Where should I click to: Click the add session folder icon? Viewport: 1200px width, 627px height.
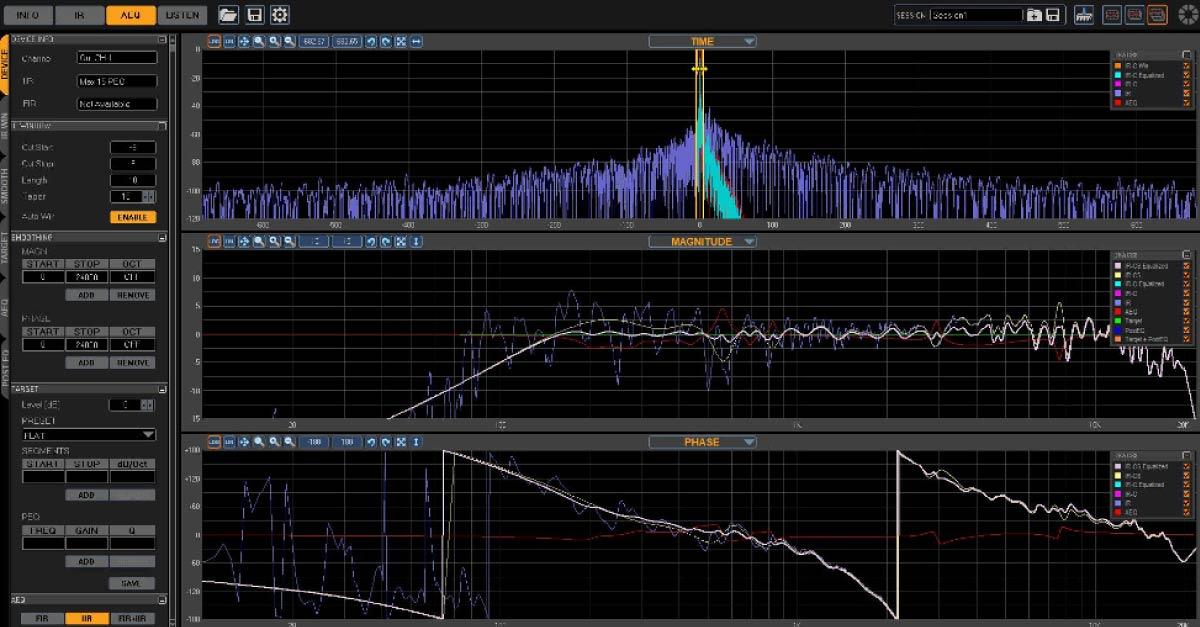pos(1035,15)
